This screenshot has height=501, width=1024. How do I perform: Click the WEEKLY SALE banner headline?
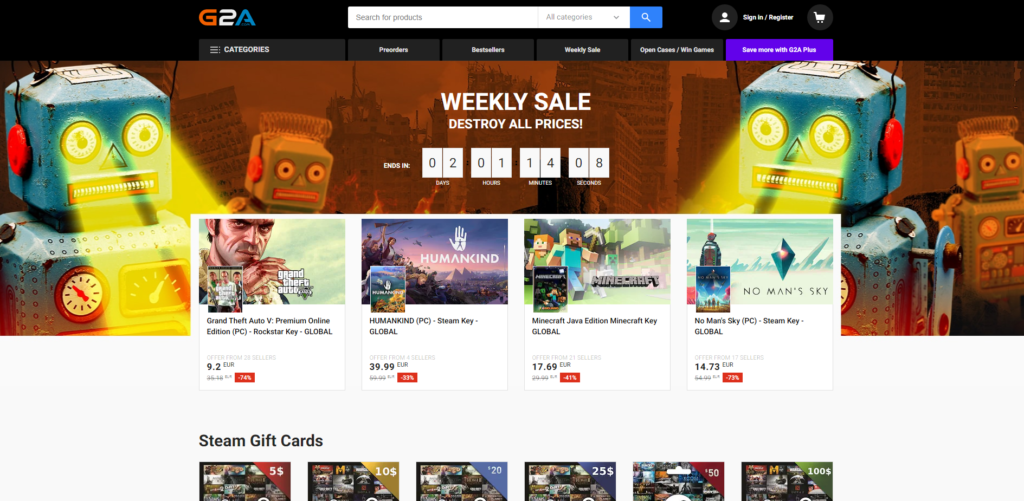515,102
